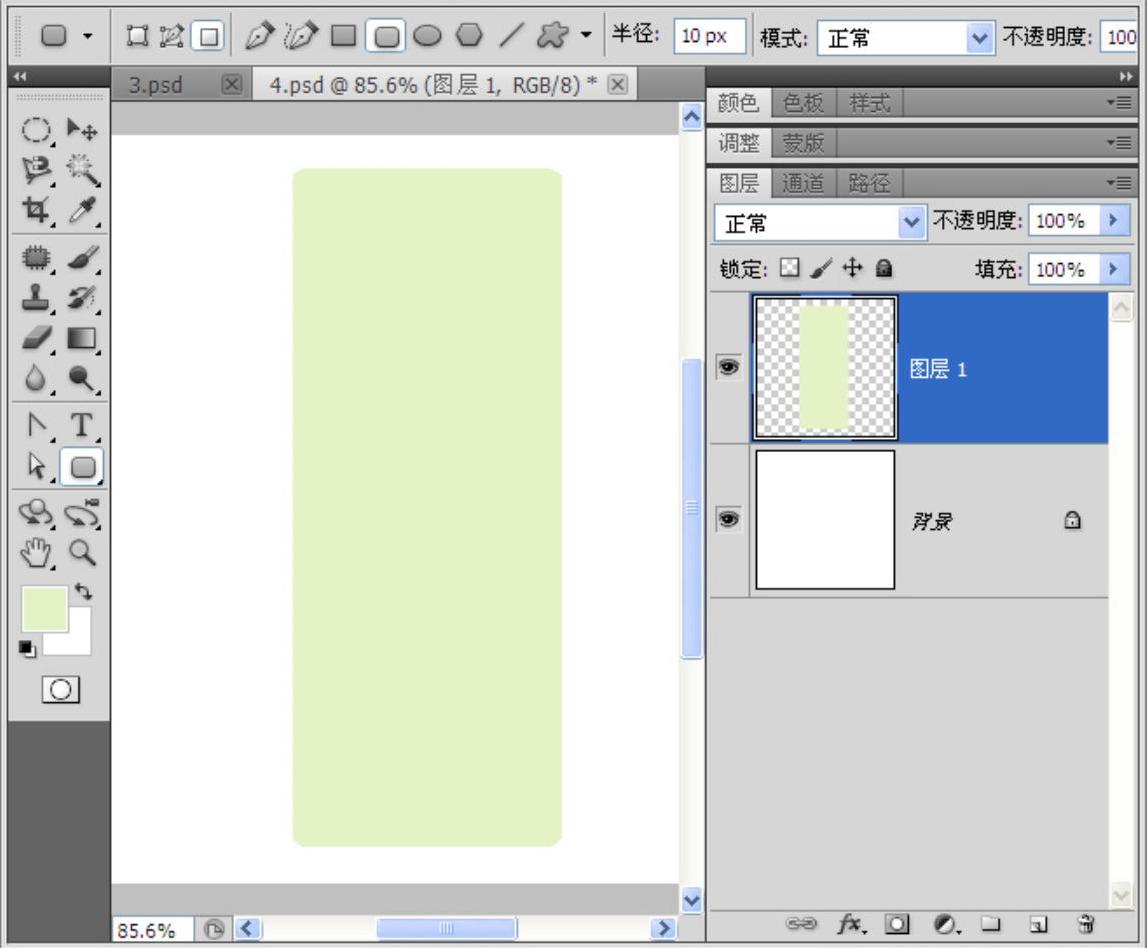Choose the Magic Wand tool
The height and width of the screenshot is (948, 1147).
82,171
